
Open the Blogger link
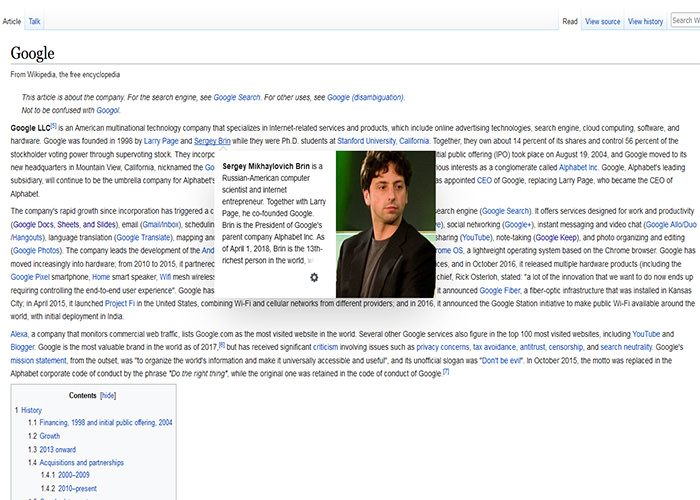pyautogui.click(x=22, y=347)
